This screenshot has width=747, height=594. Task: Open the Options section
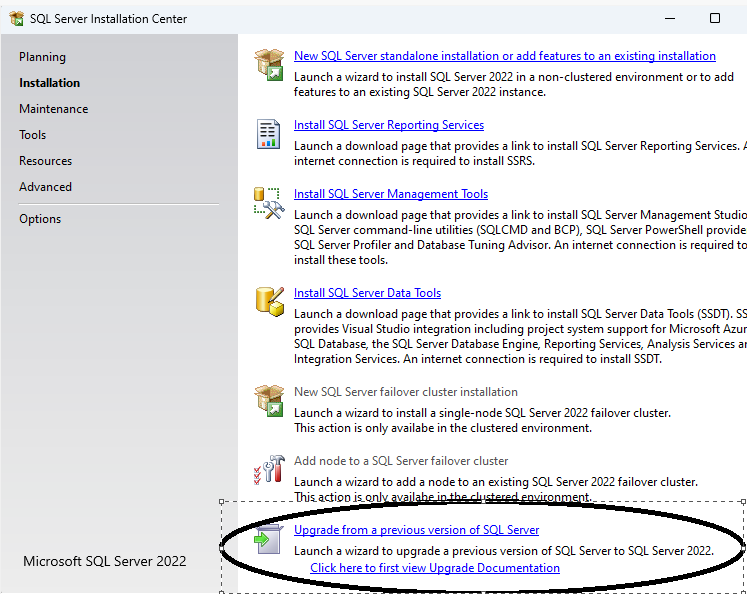(40, 219)
